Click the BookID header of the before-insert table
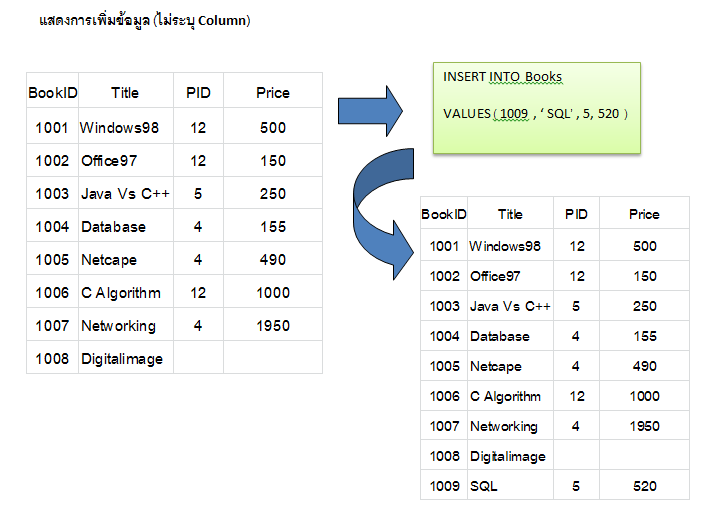This screenshot has height=523, width=713. click(53, 93)
